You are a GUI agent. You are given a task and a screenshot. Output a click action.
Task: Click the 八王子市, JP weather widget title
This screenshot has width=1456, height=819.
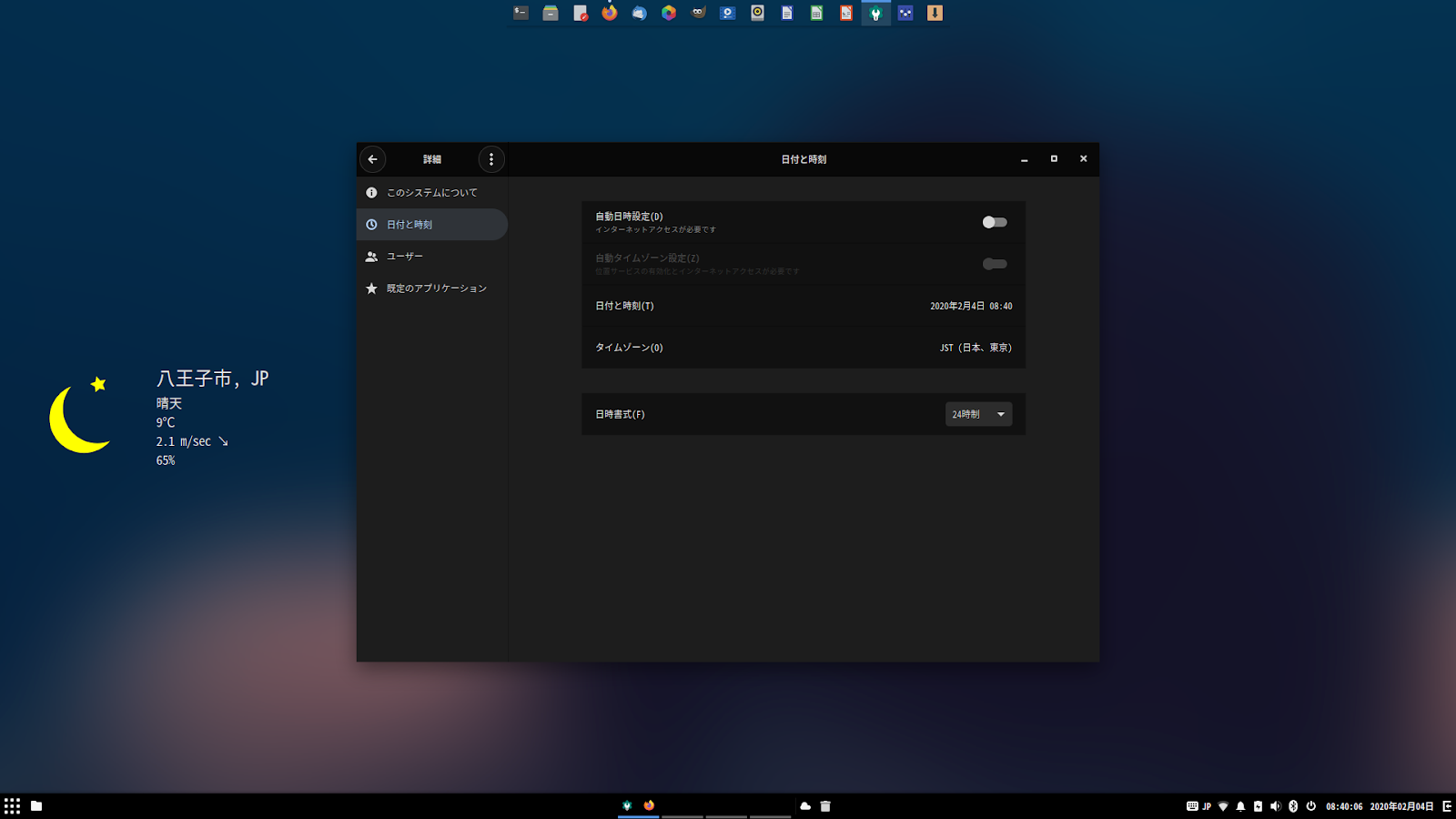point(213,379)
